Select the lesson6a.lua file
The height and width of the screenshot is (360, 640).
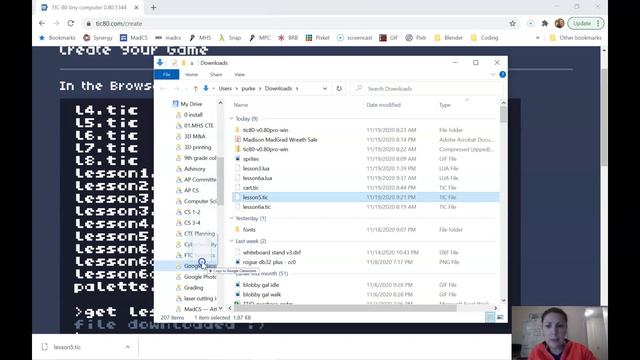(365, 178)
